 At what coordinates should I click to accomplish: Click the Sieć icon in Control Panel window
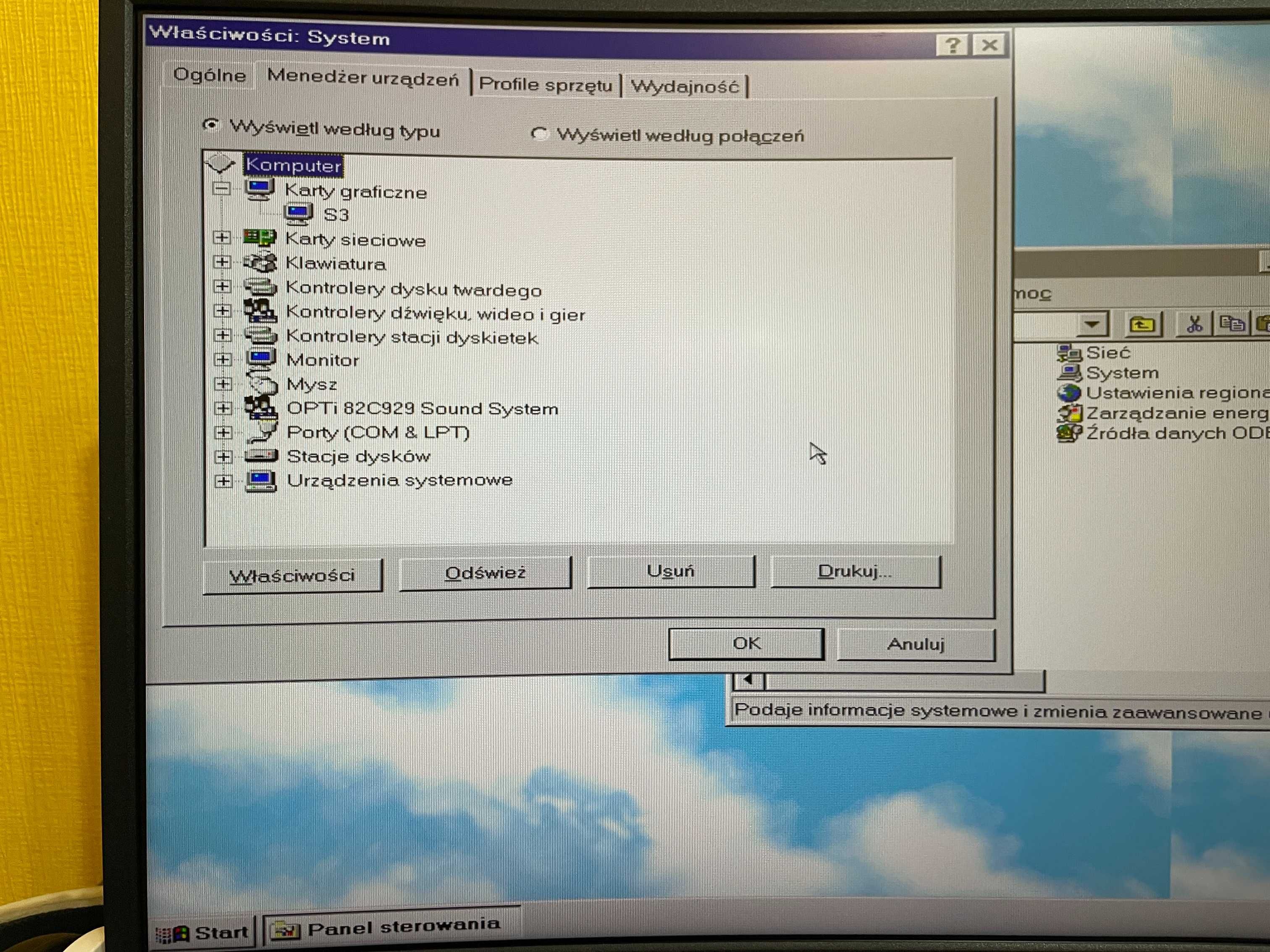tap(1069, 352)
